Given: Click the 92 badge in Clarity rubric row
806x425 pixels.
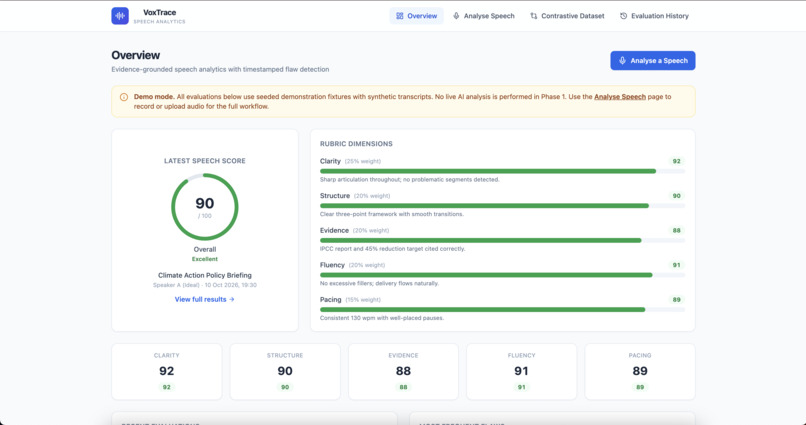Looking at the screenshot, I should coord(676,161).
